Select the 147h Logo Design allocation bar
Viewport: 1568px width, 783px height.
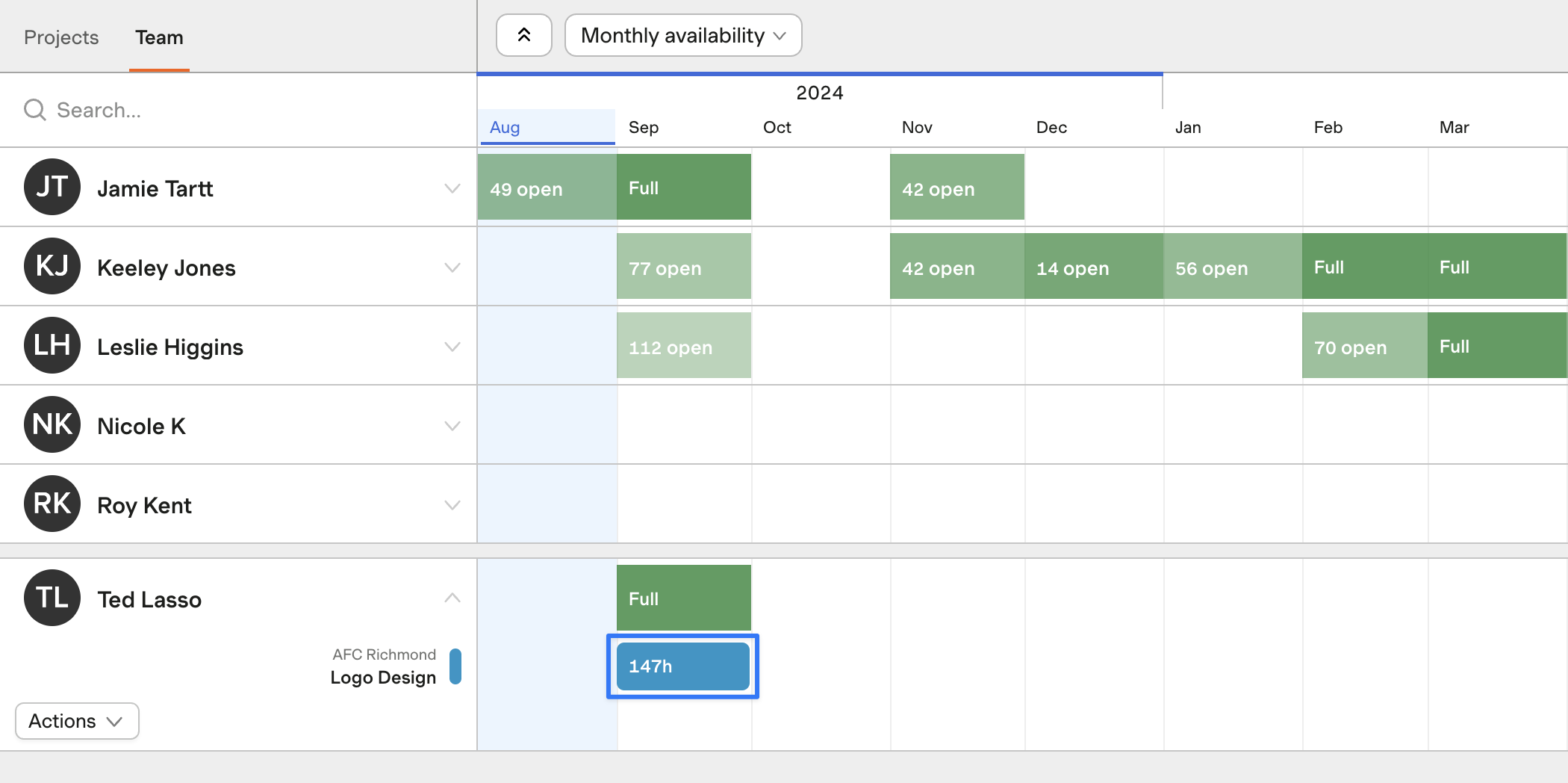[x=683, y=666]
